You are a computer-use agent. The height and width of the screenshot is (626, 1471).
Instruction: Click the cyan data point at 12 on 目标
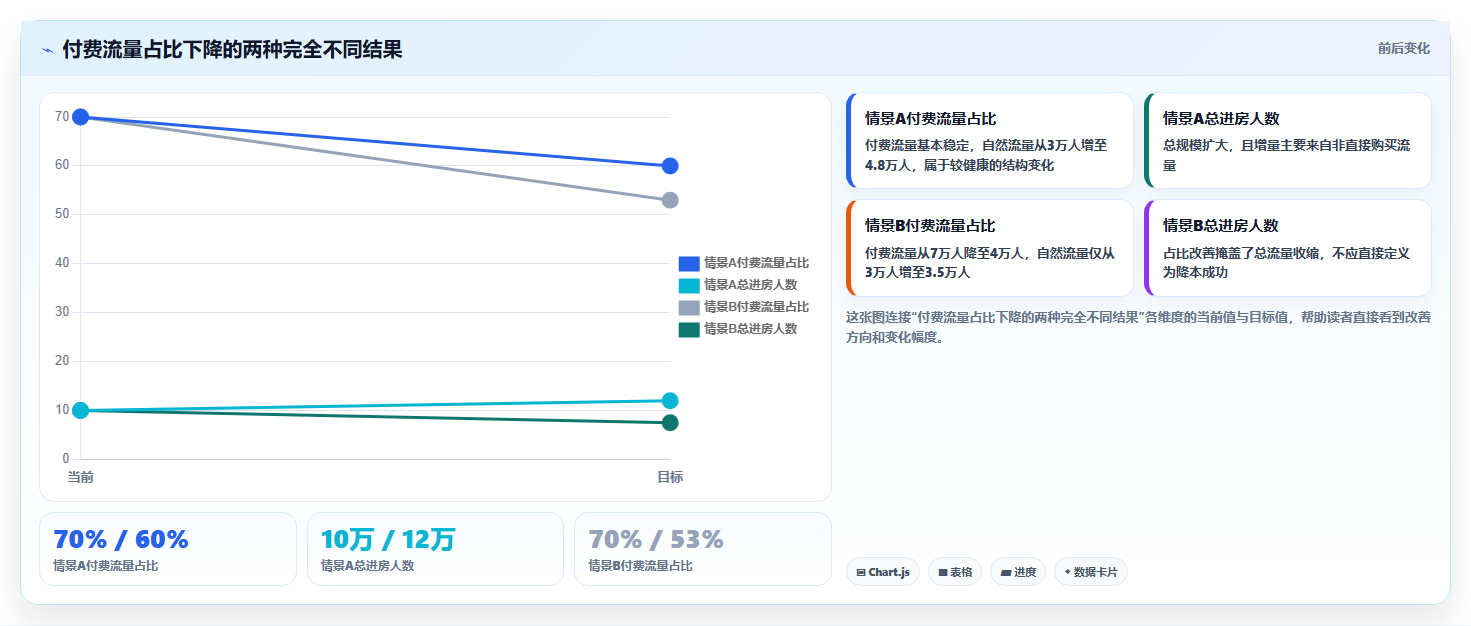[x=670, y=401]
